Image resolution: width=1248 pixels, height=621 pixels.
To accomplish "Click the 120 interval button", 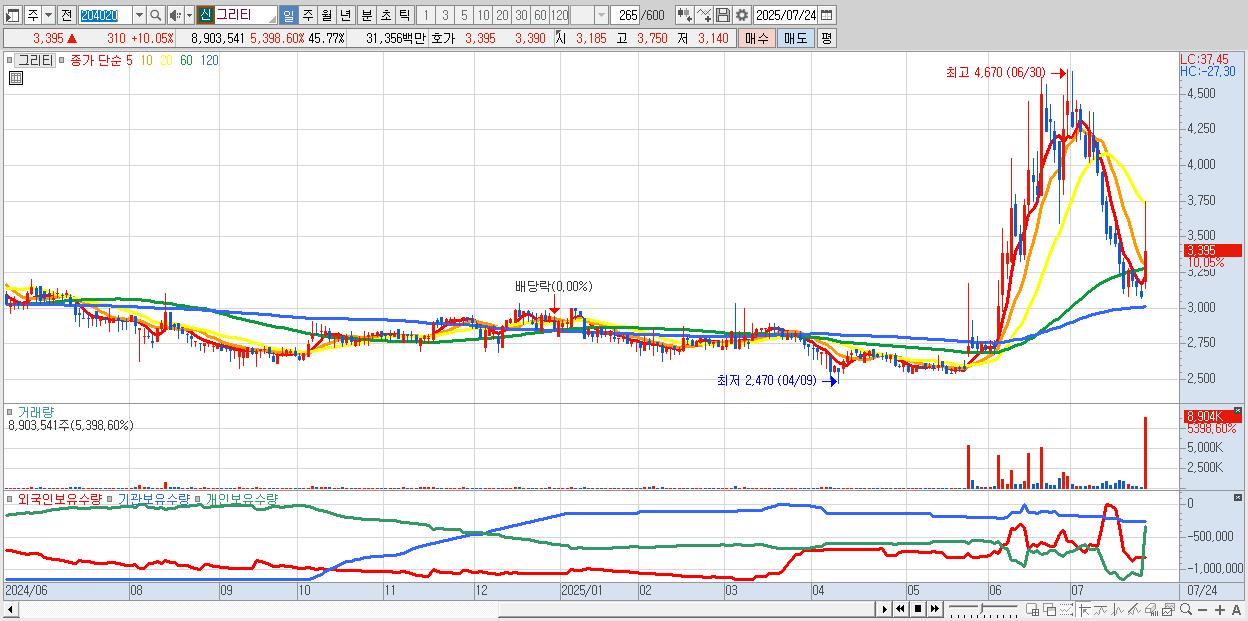I will click(560, 15).
